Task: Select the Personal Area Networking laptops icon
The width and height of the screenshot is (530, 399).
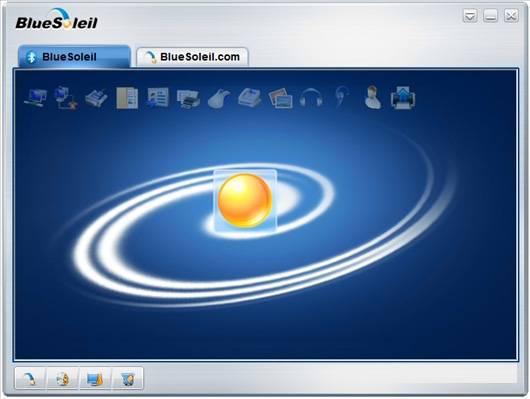Action: 35,98
